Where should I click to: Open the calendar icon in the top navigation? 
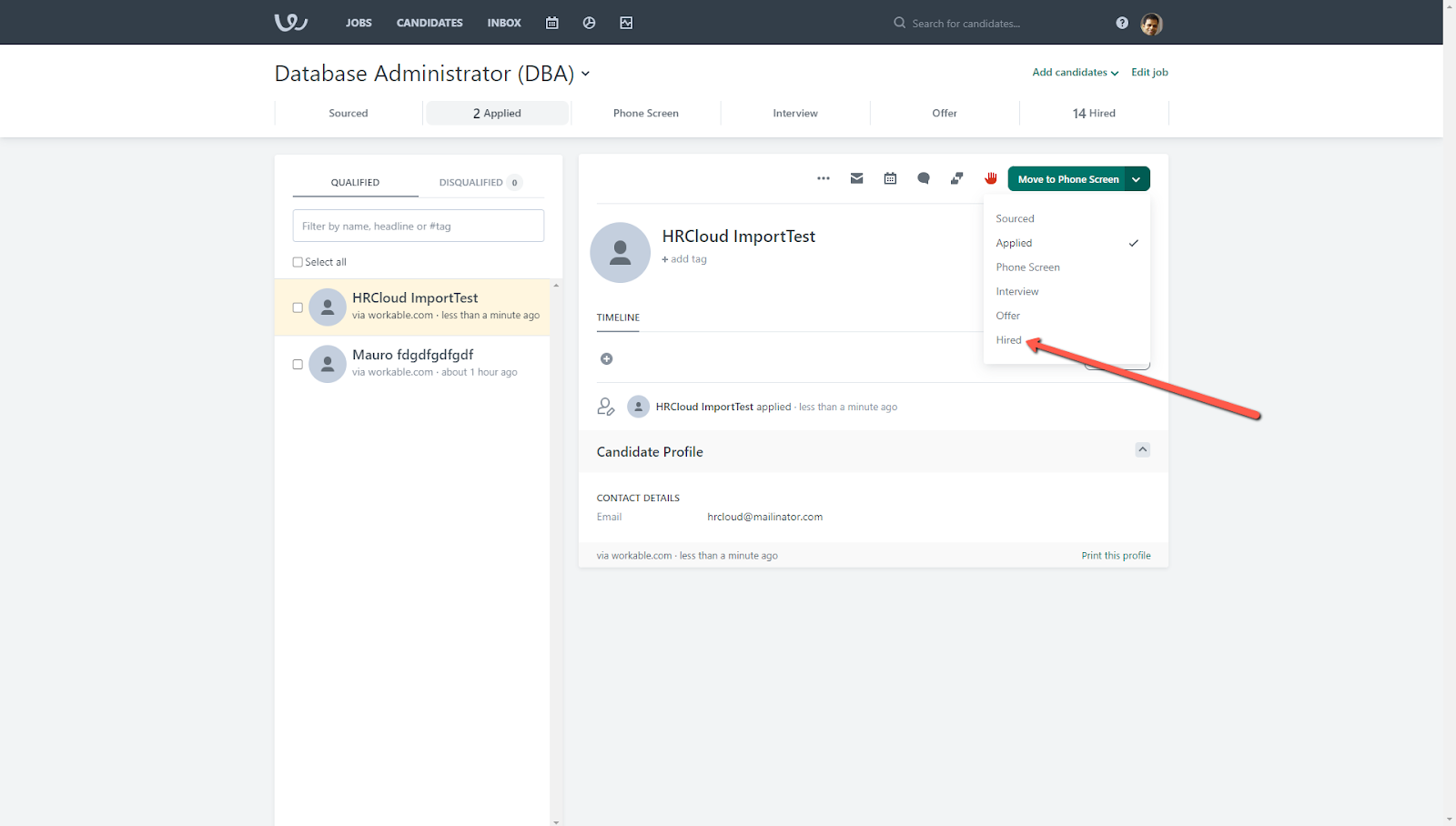click(x=552, y=23)
